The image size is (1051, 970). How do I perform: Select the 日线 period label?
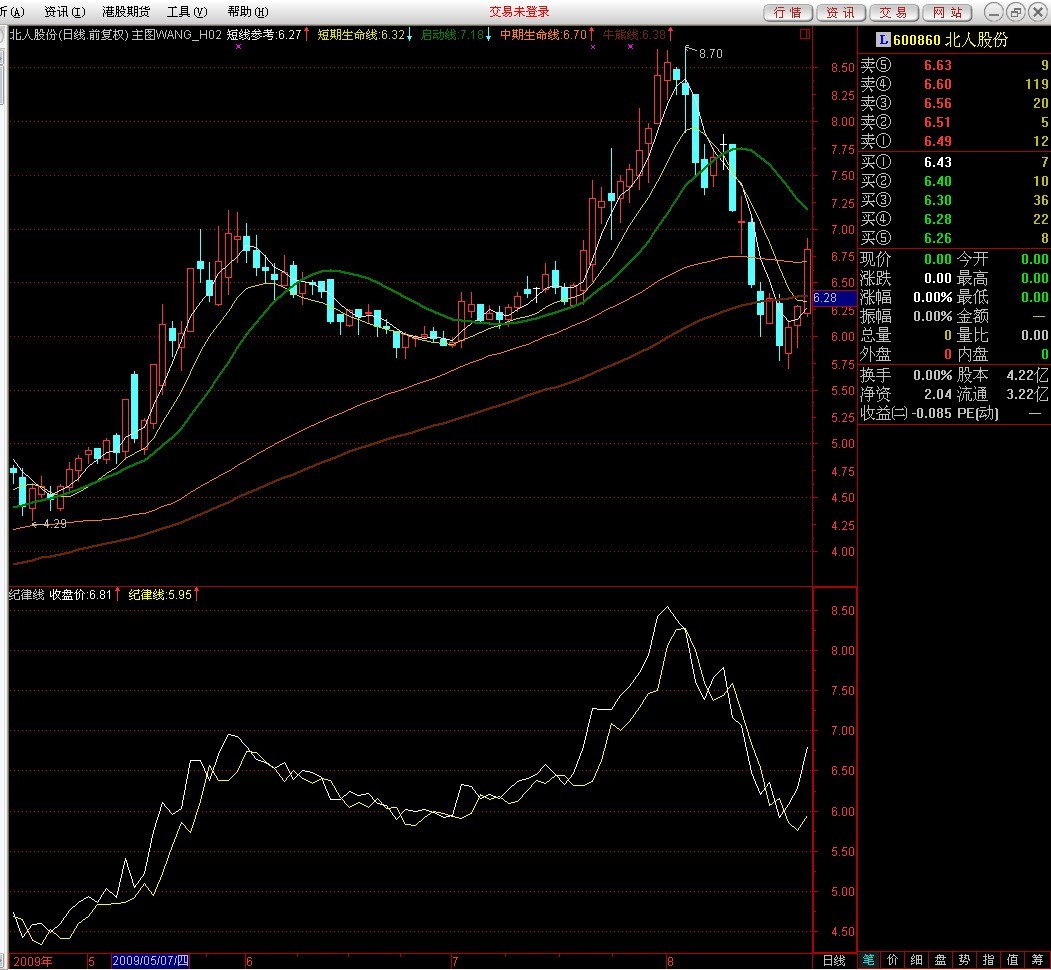833,960
